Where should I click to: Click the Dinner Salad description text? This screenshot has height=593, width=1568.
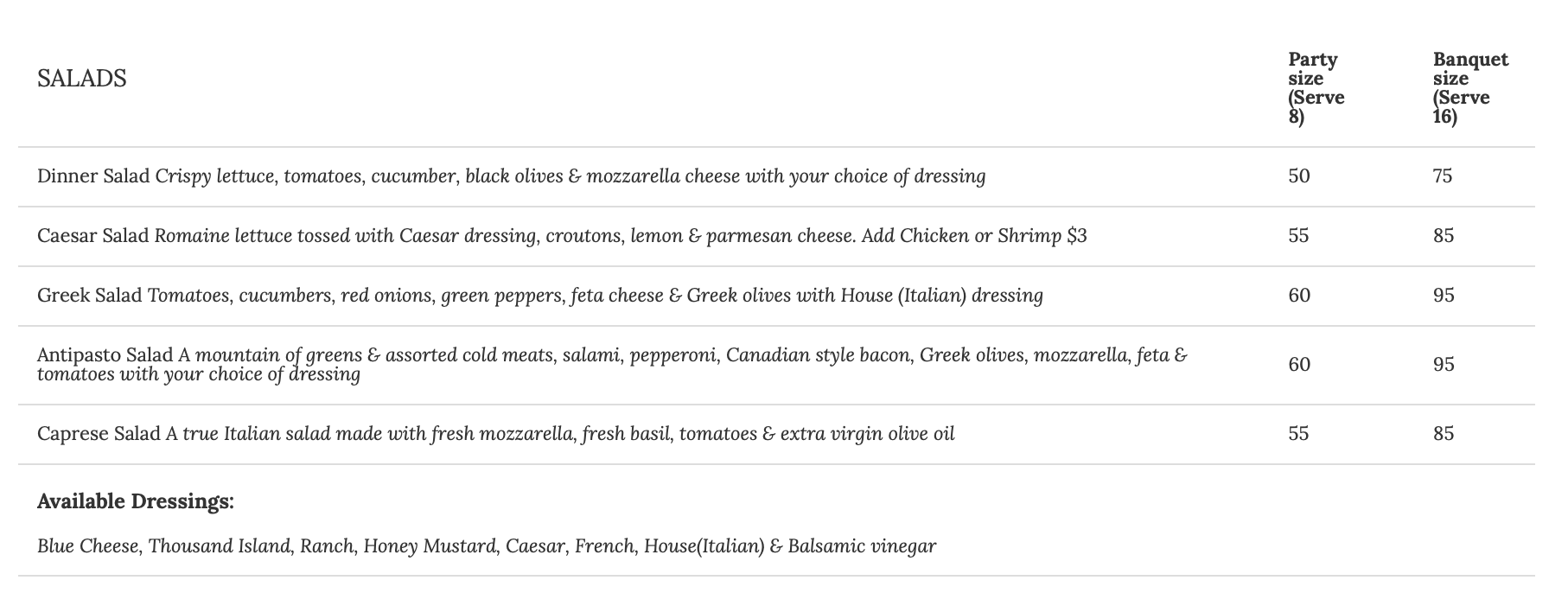click(570, 176)
